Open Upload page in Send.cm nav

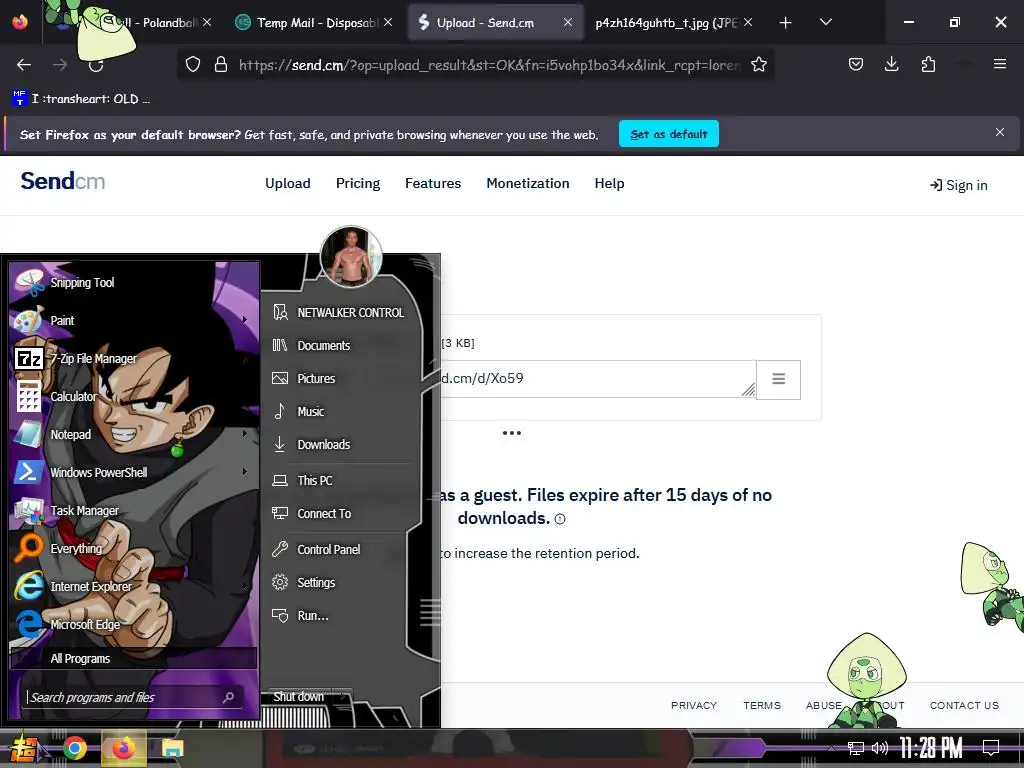point(287,184)
